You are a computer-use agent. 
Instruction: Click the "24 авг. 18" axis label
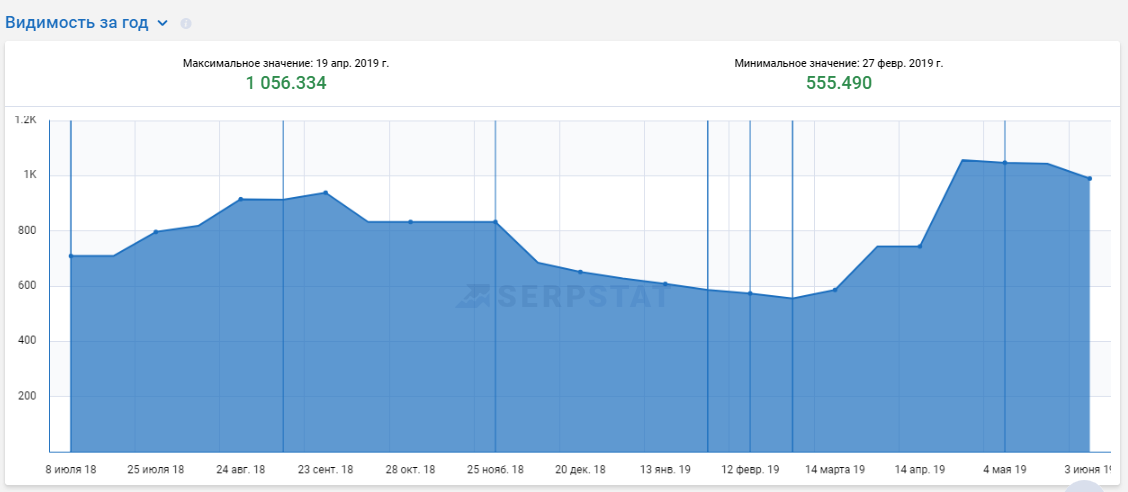click(240, 470)
